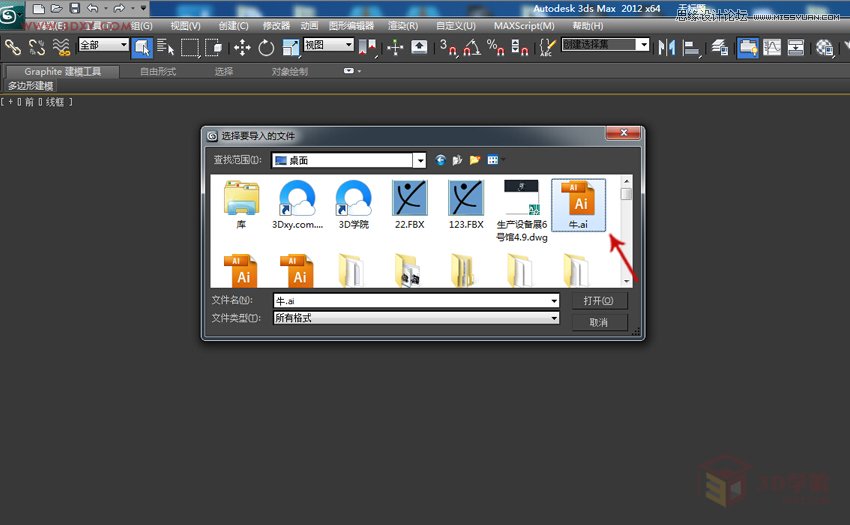The height and width of the screenshot is (525, 850).
Task: Click the 打开(O) button
Action: pyautogui.click(x=598, y=300)
